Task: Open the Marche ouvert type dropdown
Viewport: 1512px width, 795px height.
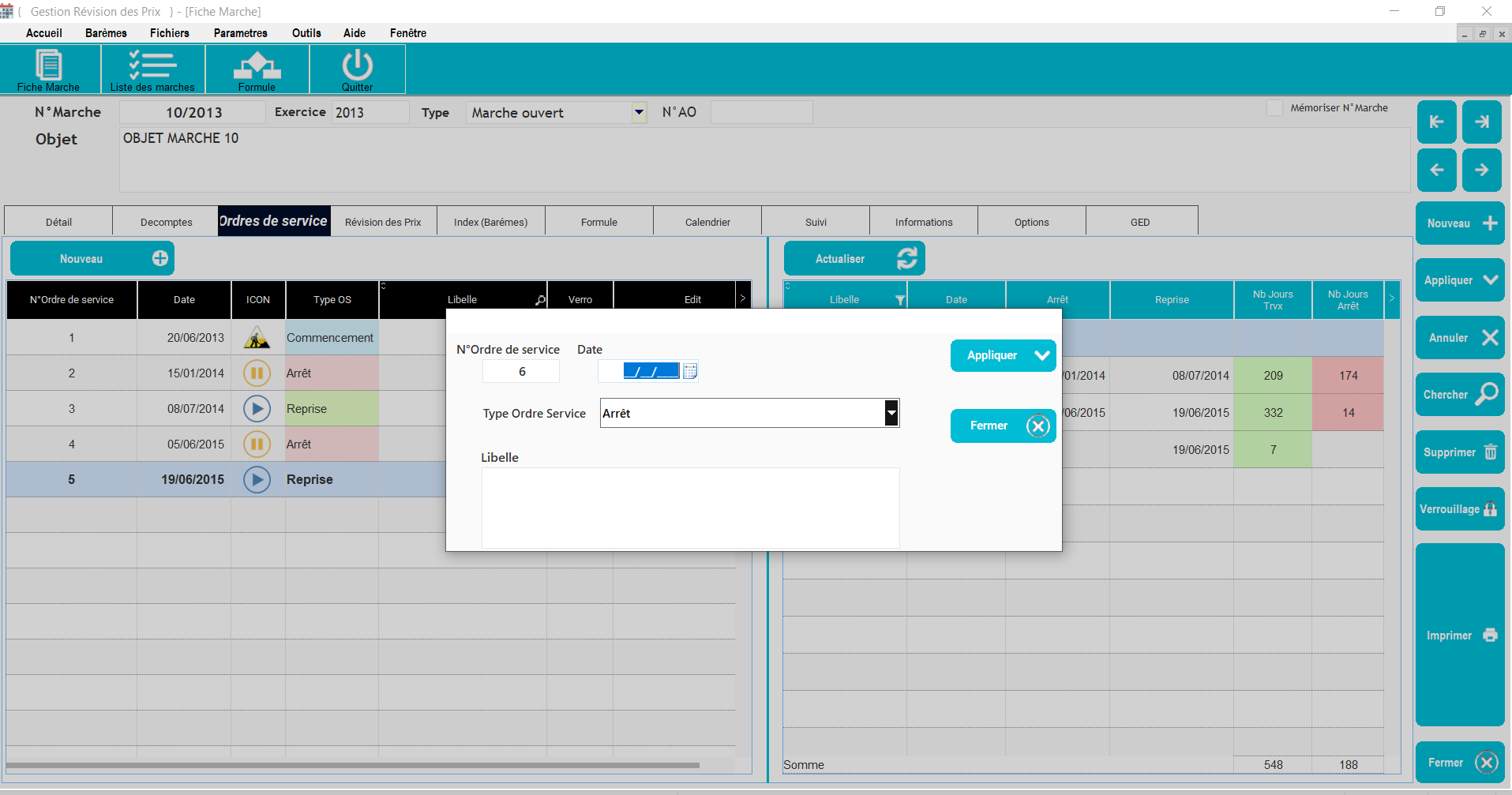Action: [x=639, y=113]
